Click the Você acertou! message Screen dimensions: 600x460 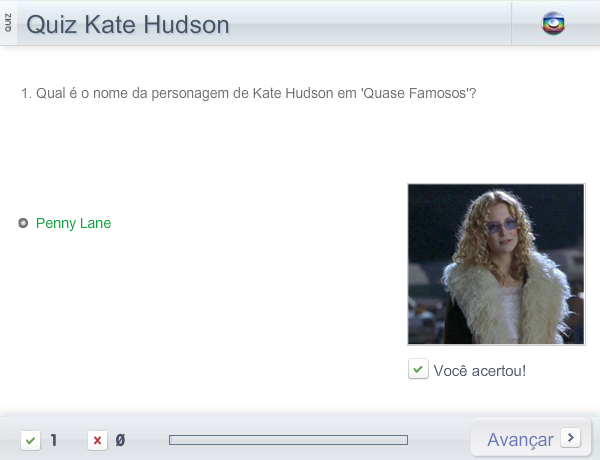pos(480,370)
